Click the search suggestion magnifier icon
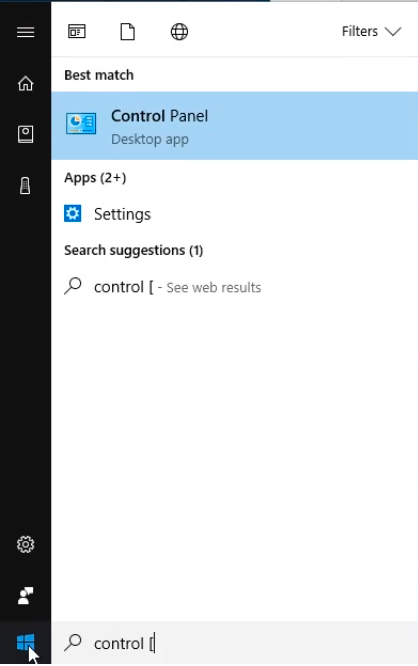418x666 pixels. [x=73, y=286]
